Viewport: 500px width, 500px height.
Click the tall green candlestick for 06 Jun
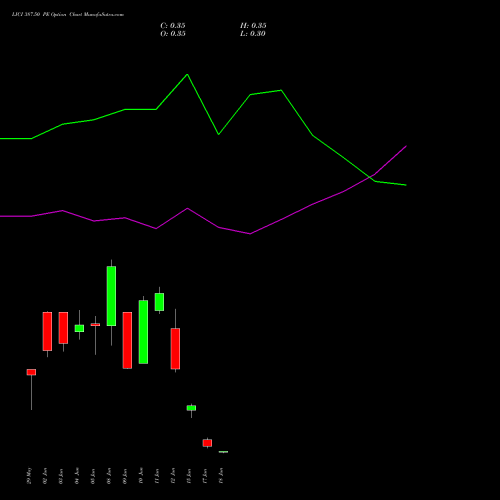tap(111, 296)
